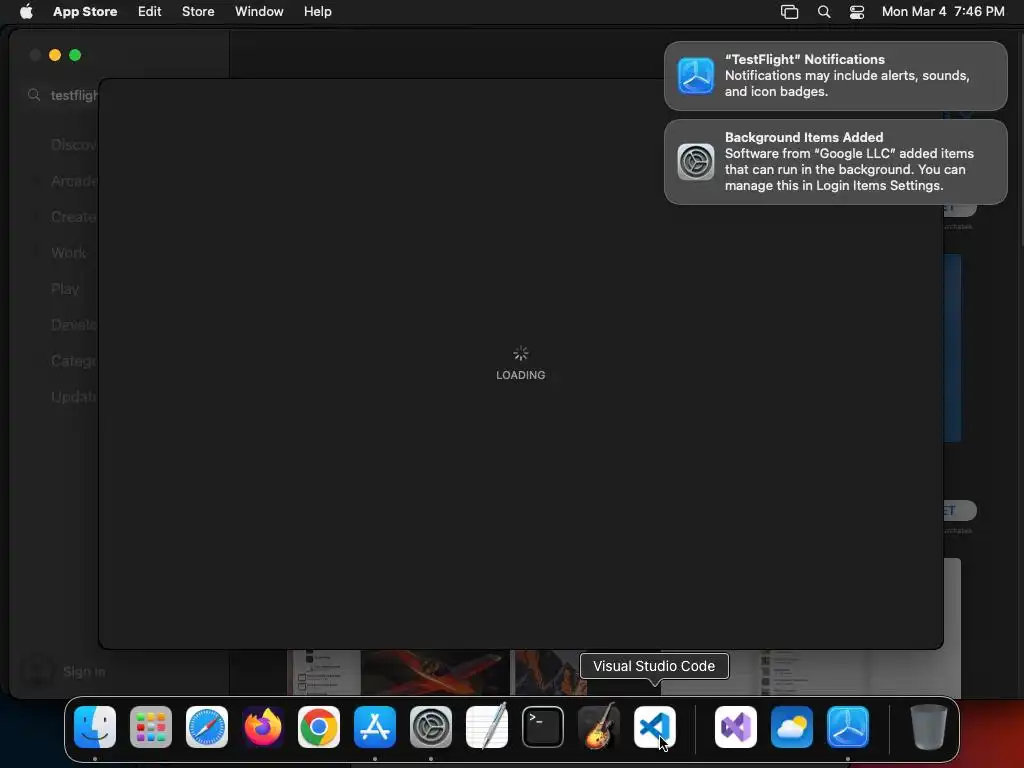This screenshot has width=1024, height=768.
Task: Click the Background Items notification settings icon
Action: tap(696, 162)
